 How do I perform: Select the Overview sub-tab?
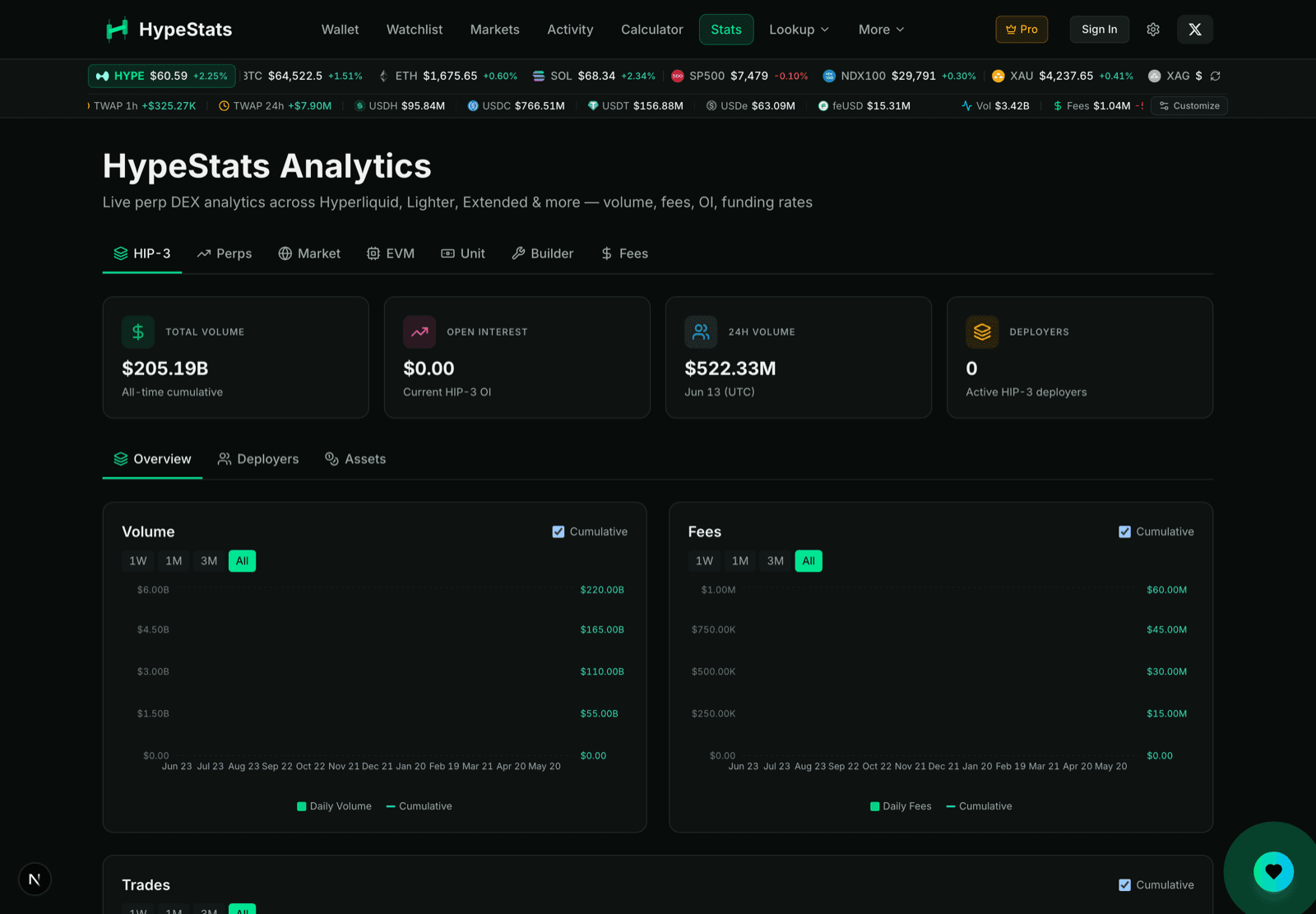point(152,459)
